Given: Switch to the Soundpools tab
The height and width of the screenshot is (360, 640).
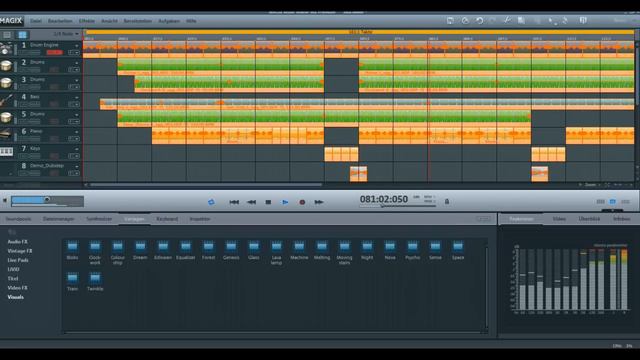Looking at the screenshot, I should coord(18,219).
